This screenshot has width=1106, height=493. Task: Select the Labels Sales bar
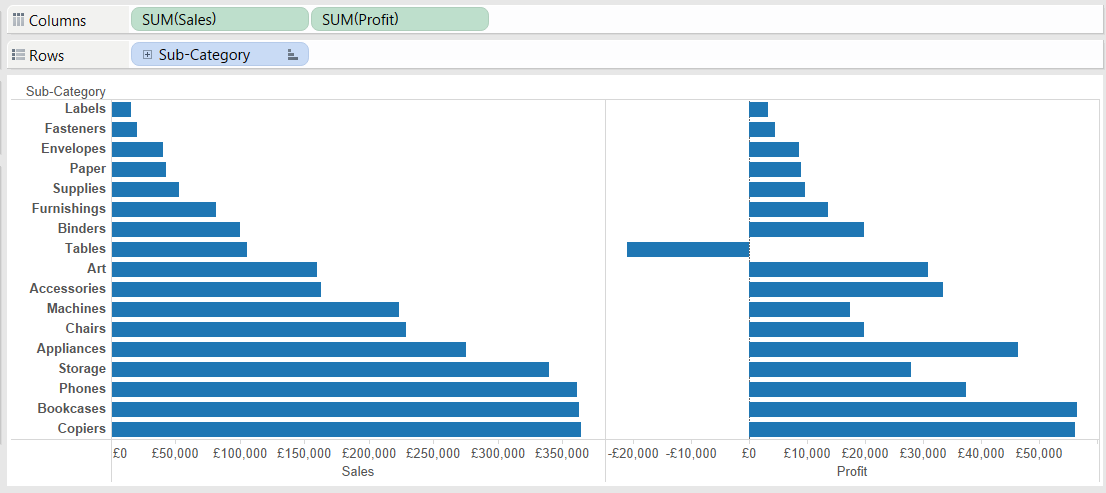tap(121, 109)
